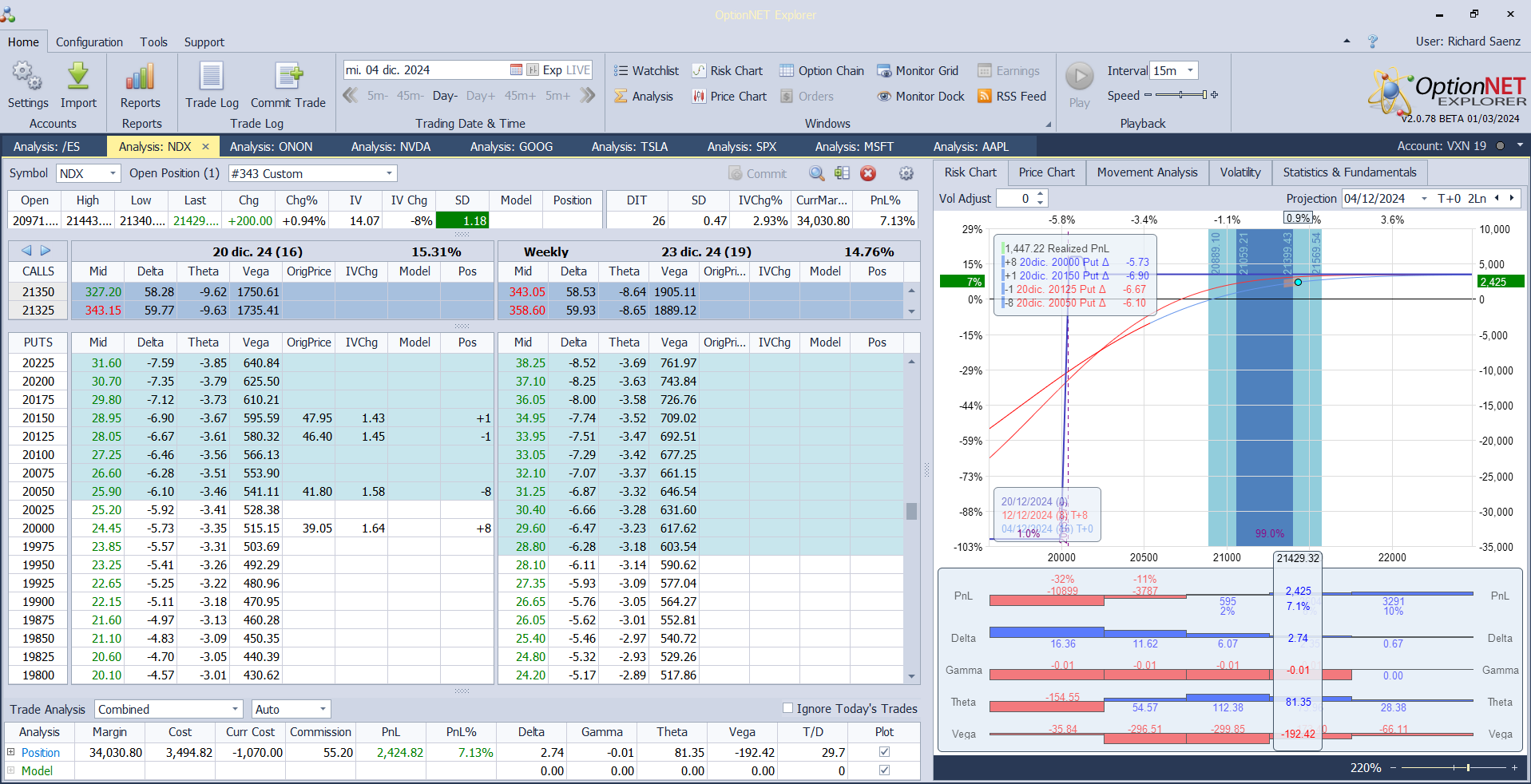Viewport: 1531px width, 784px height.
Task: Adjust the playback Speed slider
Action: tap(1180, 95)
